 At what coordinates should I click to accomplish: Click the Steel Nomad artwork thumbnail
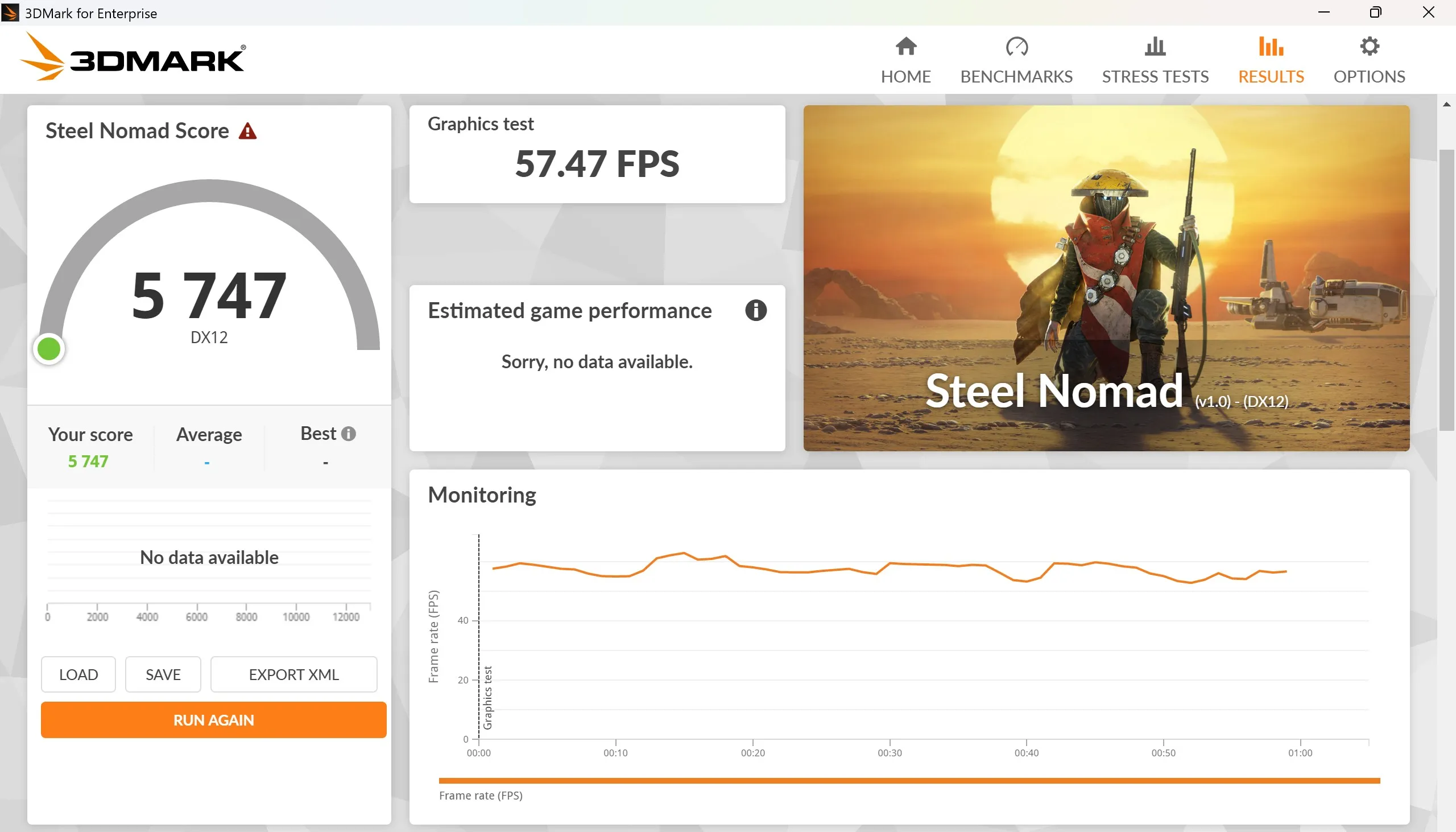point(1106,278)
